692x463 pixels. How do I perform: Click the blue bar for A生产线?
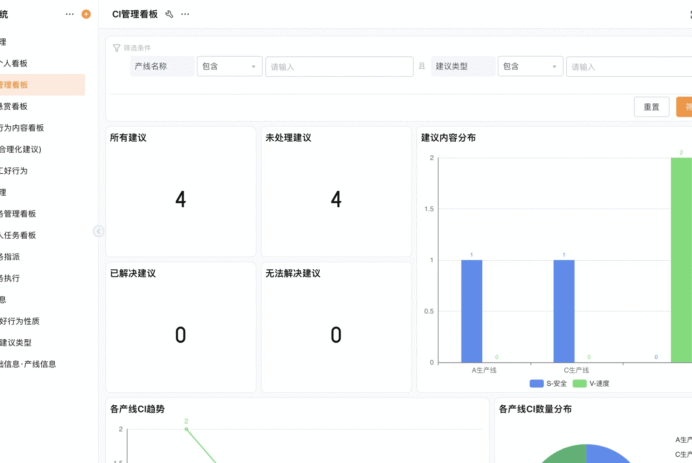[x=472, y=311]
